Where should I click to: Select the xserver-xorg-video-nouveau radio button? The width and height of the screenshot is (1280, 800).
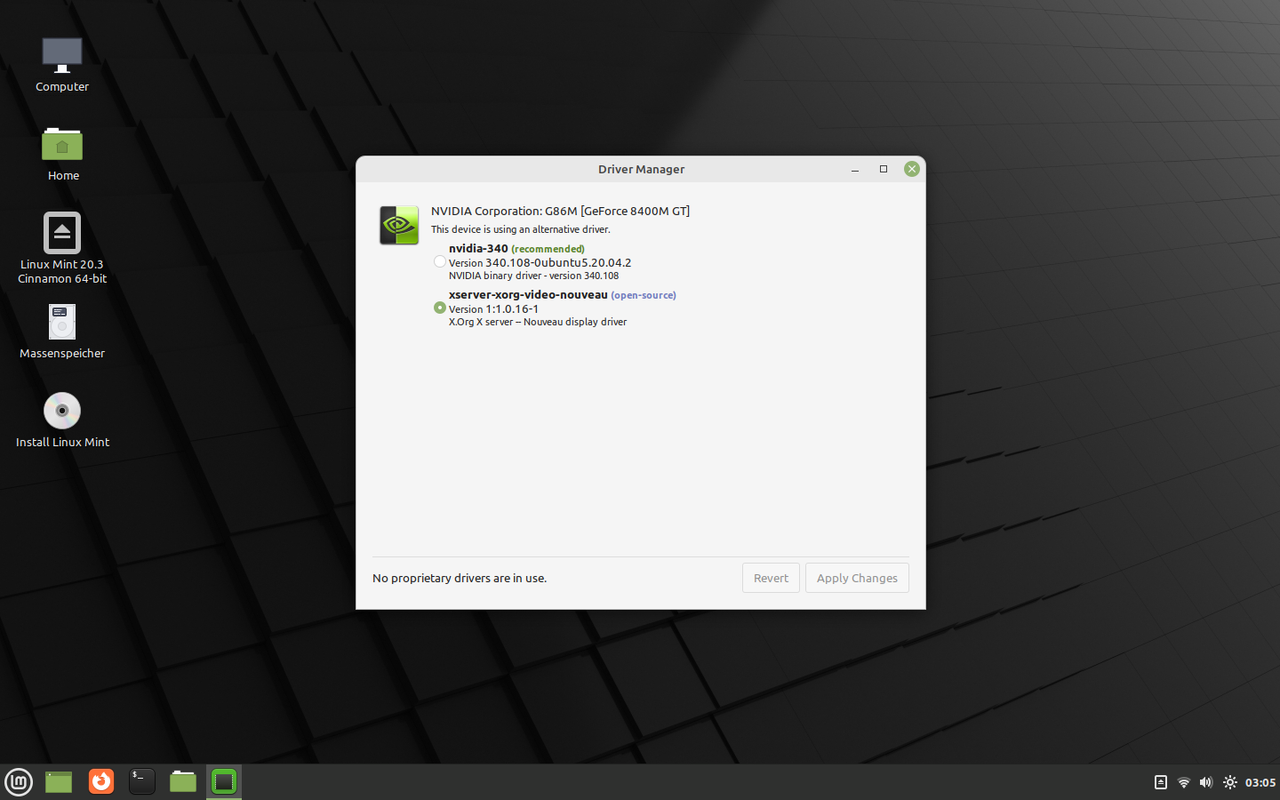(440, 308)
